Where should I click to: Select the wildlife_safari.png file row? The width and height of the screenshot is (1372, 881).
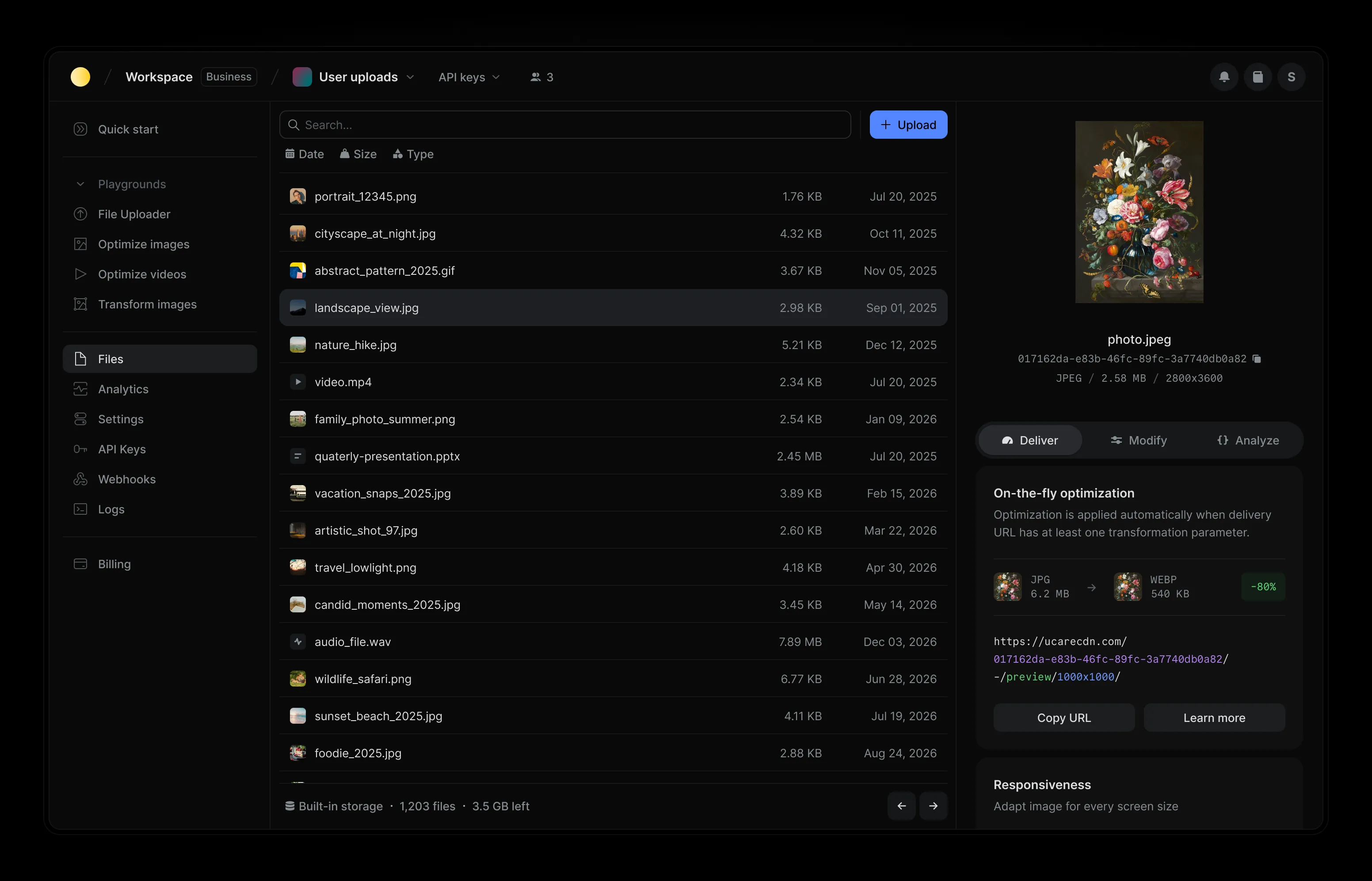[x=613, y=679]
